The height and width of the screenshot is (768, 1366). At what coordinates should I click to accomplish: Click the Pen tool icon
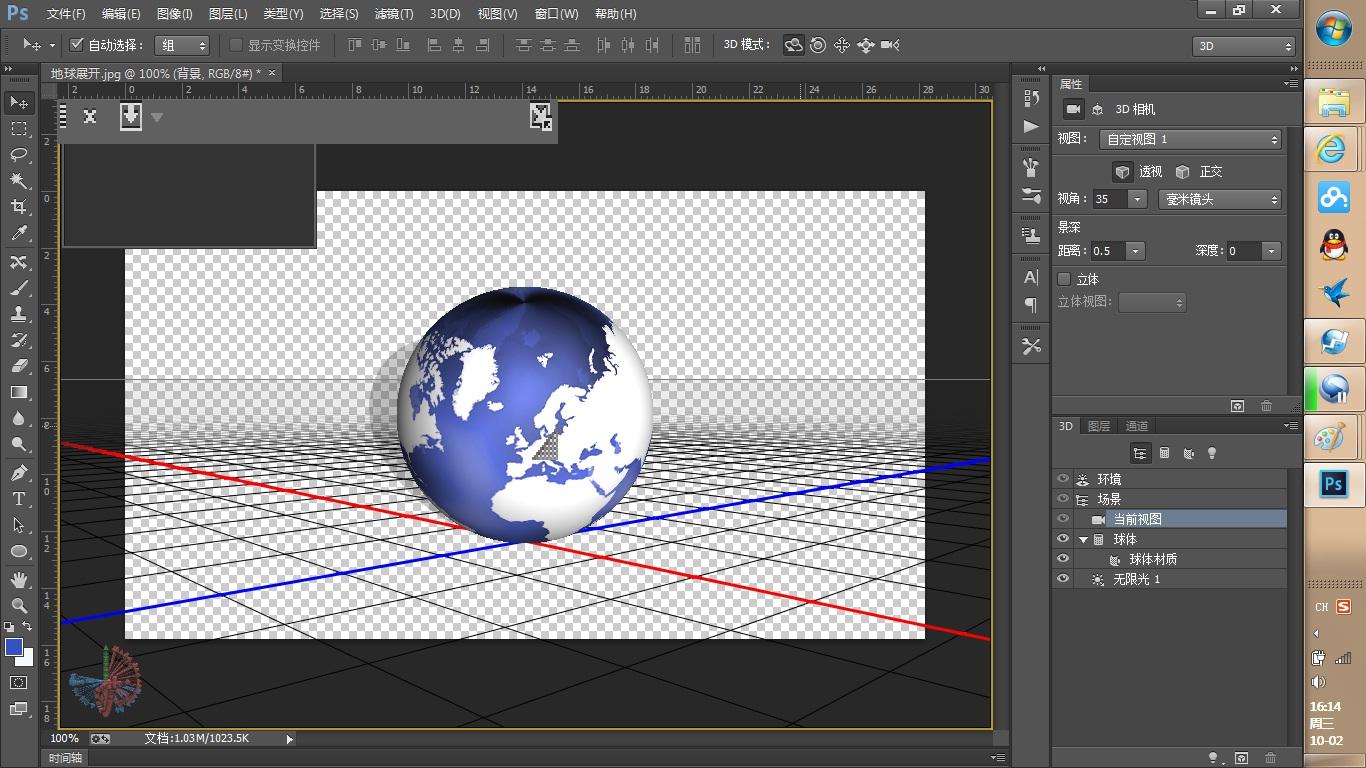point(19,472)
